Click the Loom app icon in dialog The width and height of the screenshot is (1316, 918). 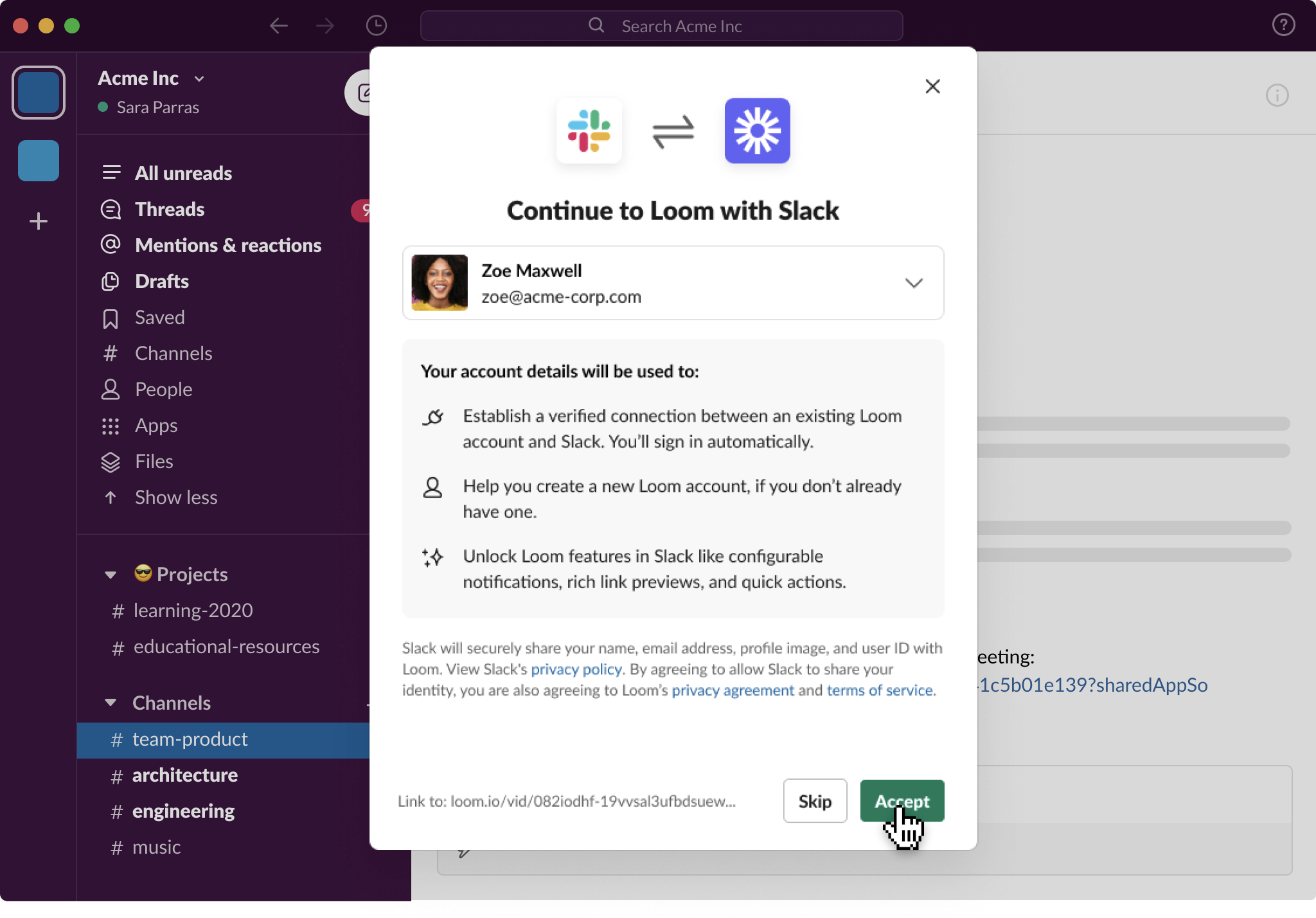756,129
